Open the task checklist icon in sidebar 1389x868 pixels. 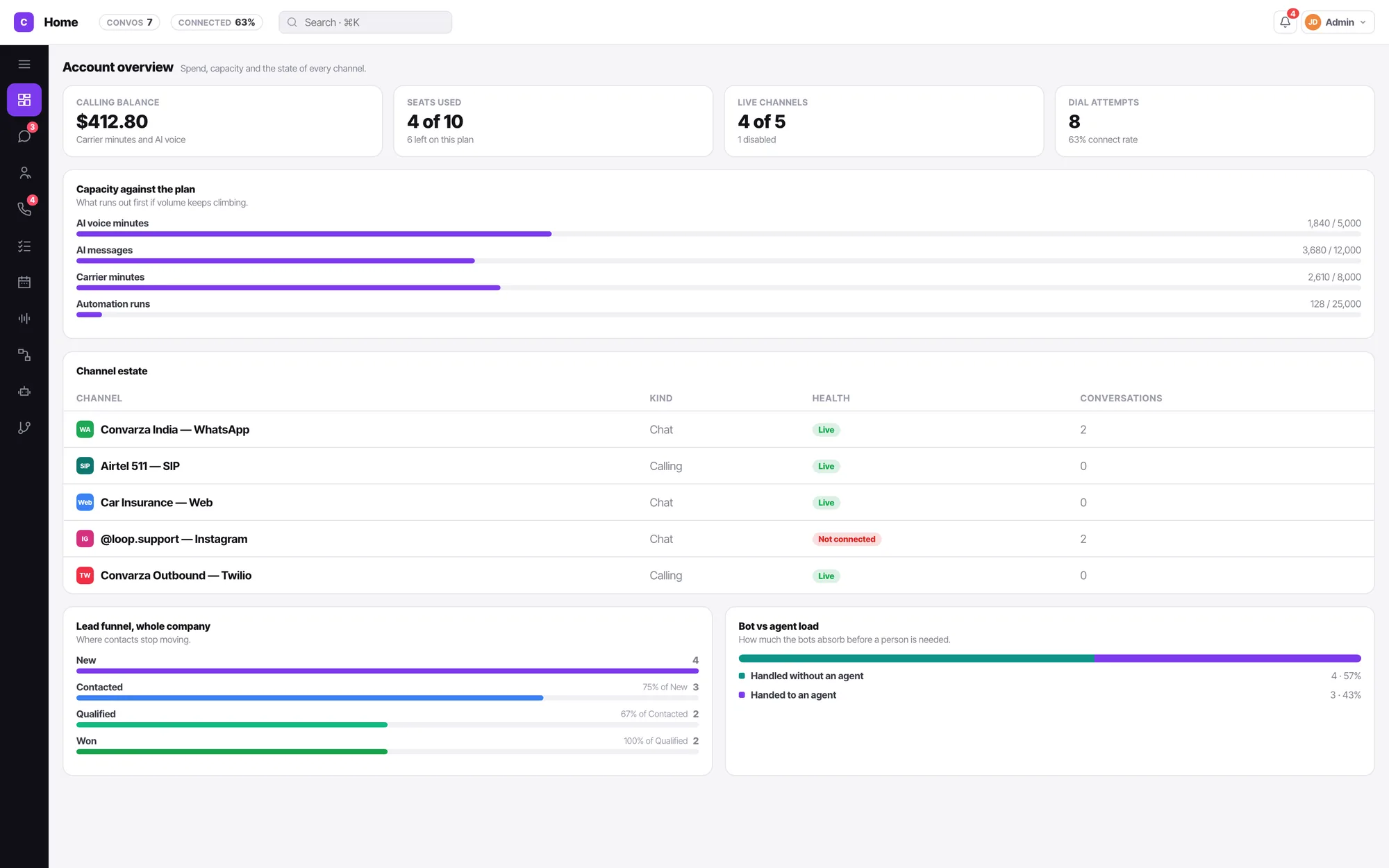tap(24, 246)
